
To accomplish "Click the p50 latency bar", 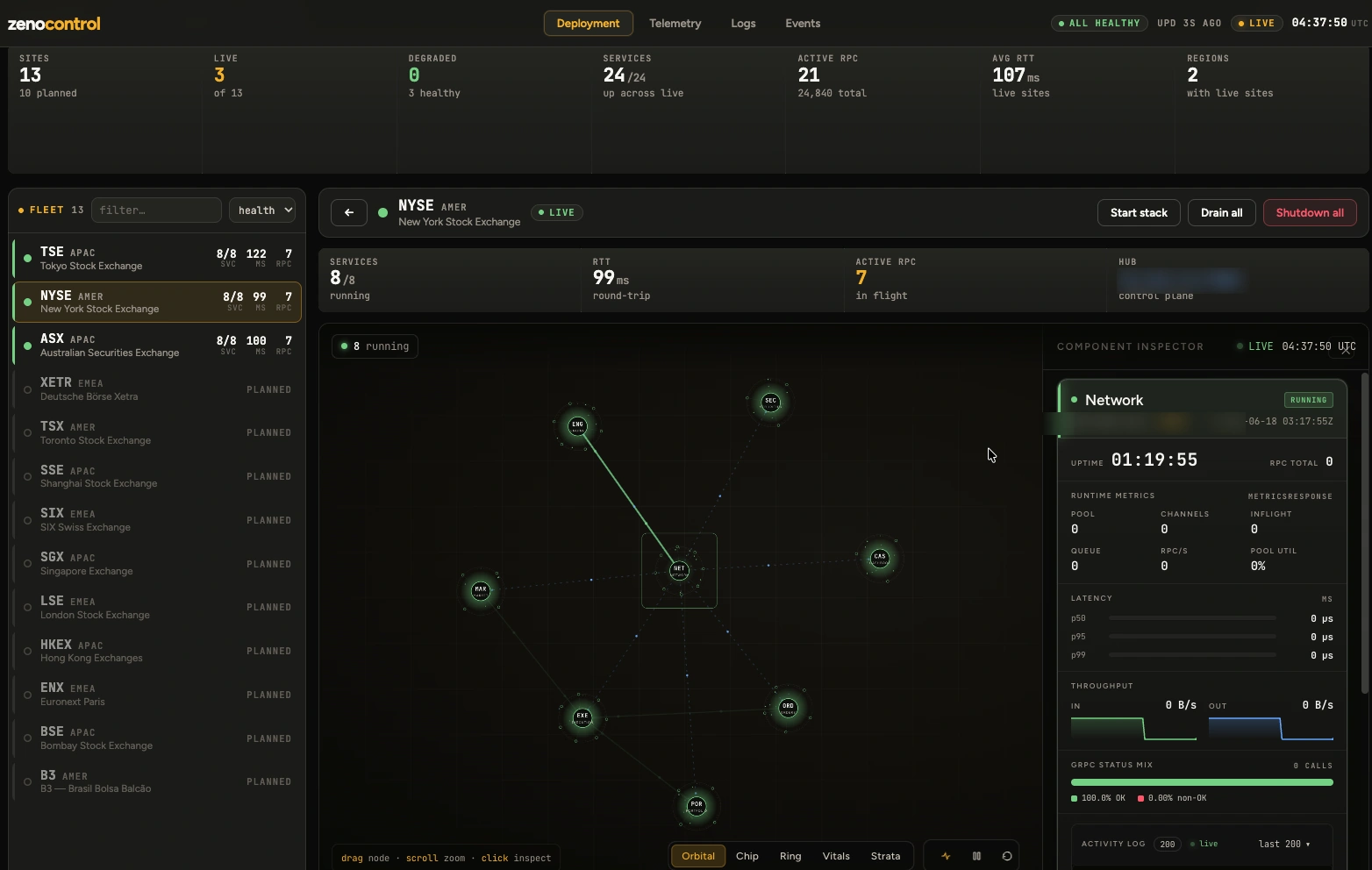I will coord(1192,618).
